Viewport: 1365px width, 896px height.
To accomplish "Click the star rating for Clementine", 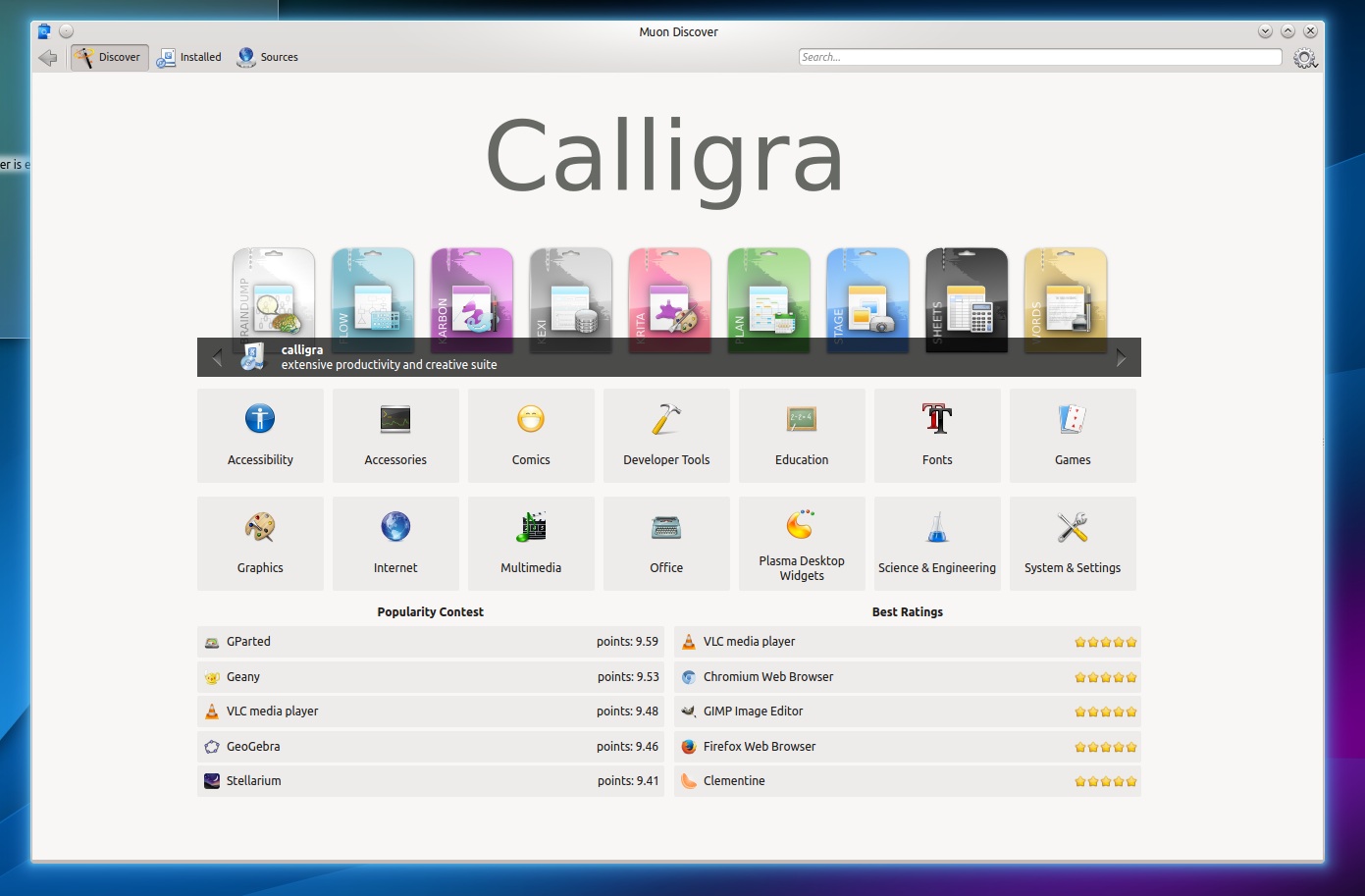I will point(1106,781).
